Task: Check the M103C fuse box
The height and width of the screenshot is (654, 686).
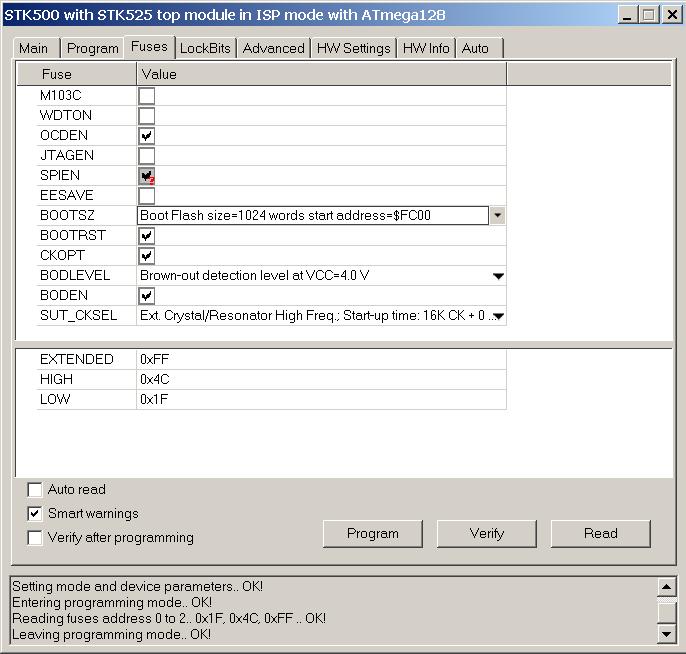Action: coord(147,96)
